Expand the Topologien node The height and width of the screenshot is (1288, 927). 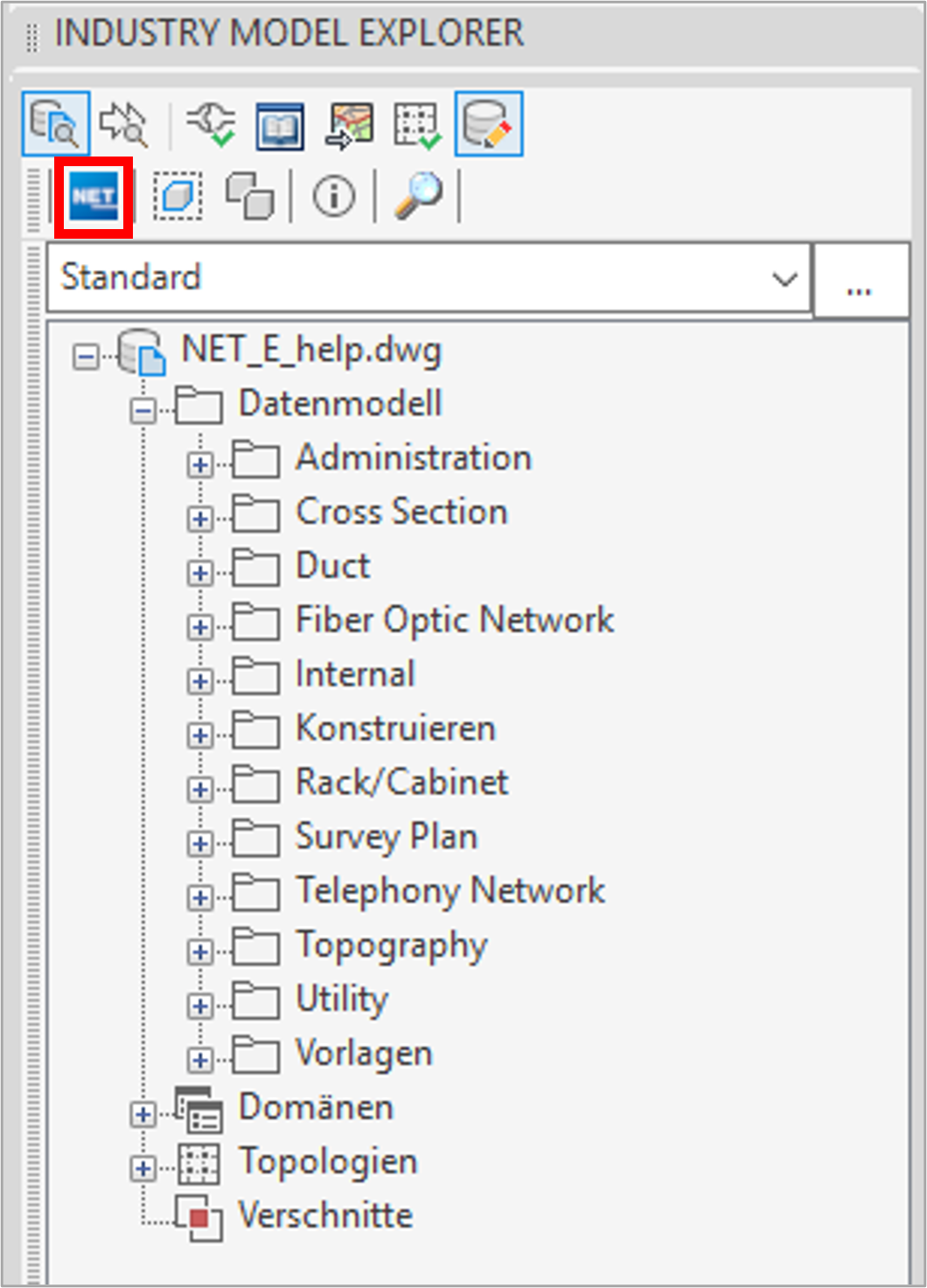143,1168
